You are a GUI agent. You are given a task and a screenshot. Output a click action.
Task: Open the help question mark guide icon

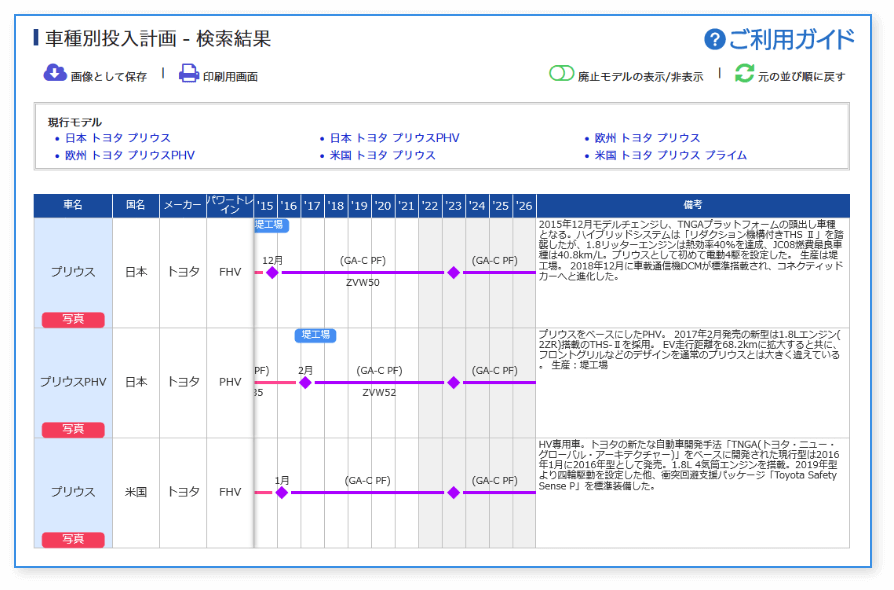714,39
